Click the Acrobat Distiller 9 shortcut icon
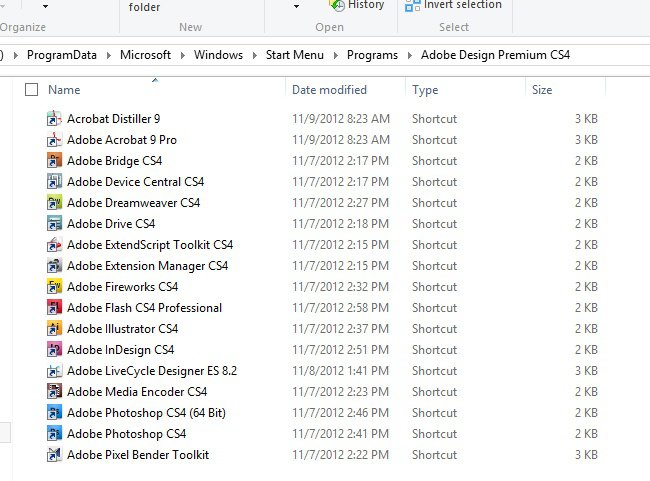This screenshot has height=481, width=650. point(55,119)
